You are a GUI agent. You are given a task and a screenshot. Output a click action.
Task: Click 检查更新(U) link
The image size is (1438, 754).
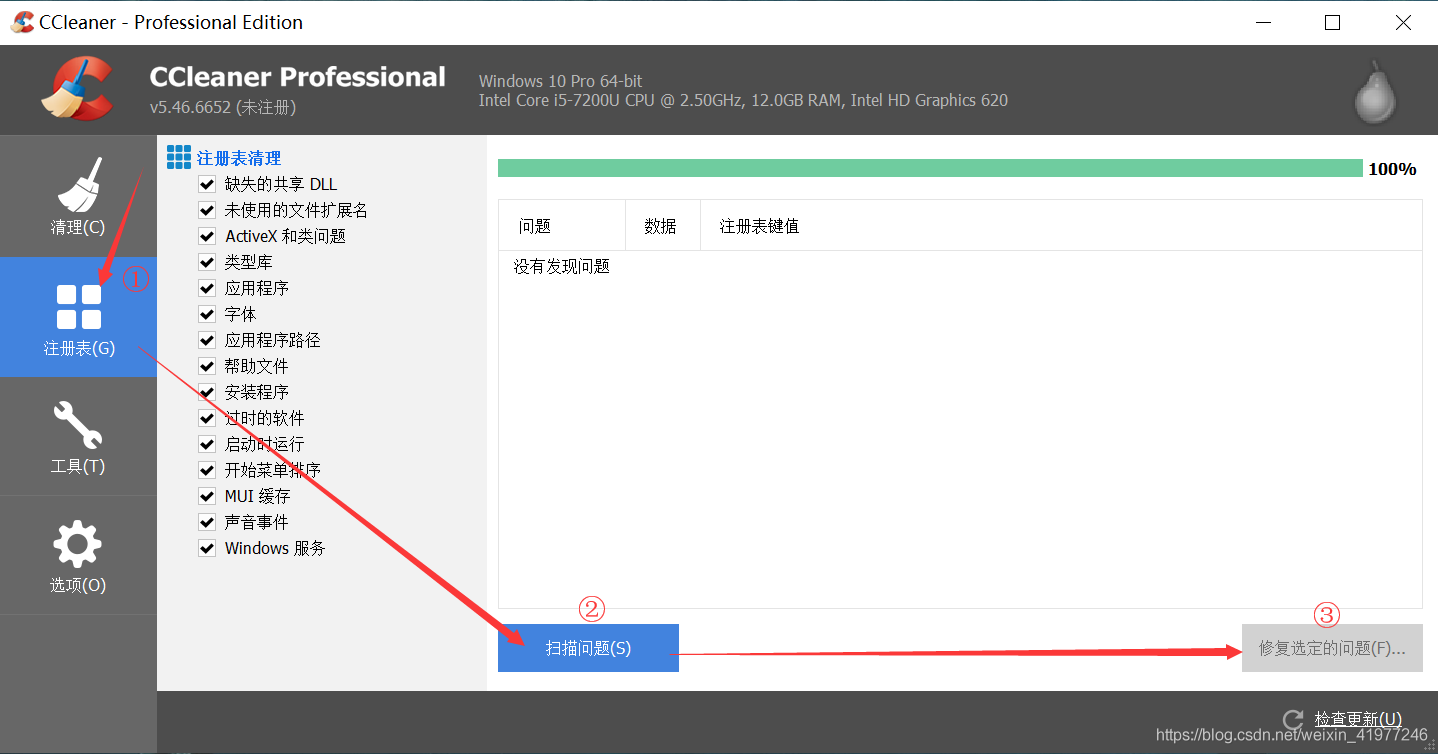click(1358, 720)
